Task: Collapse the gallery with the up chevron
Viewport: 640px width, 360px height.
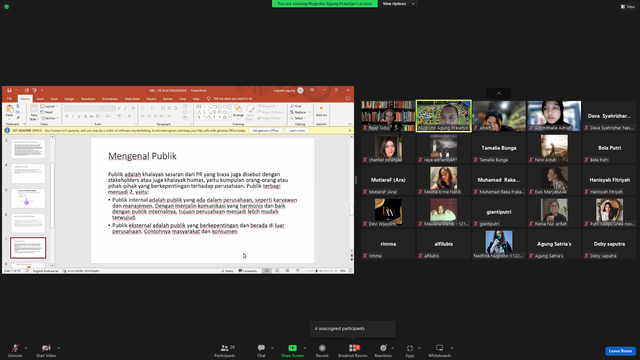Action: pos(499,93)
